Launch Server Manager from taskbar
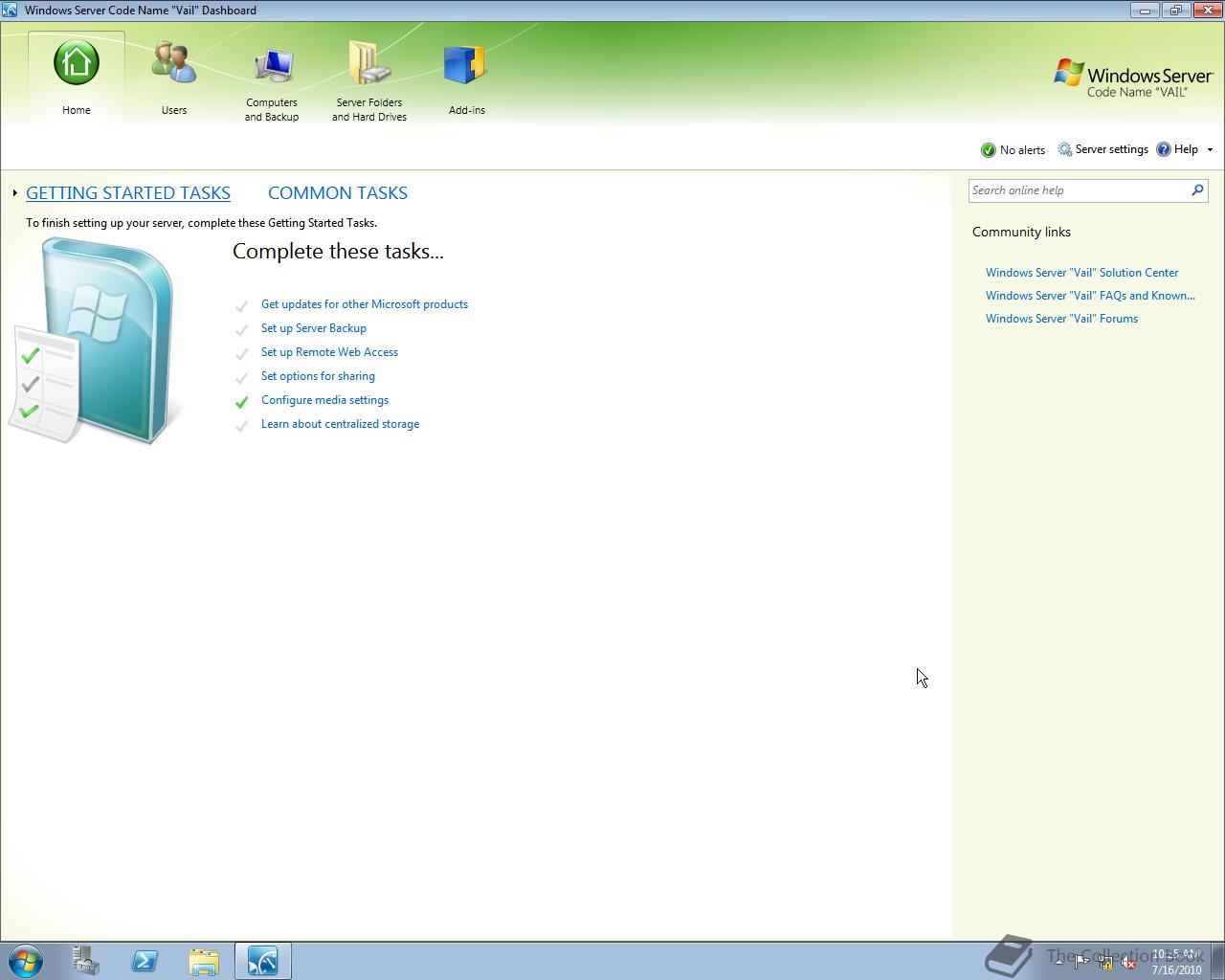The width and height of the screenshot is (1225, 980). [x=86, y=961]
